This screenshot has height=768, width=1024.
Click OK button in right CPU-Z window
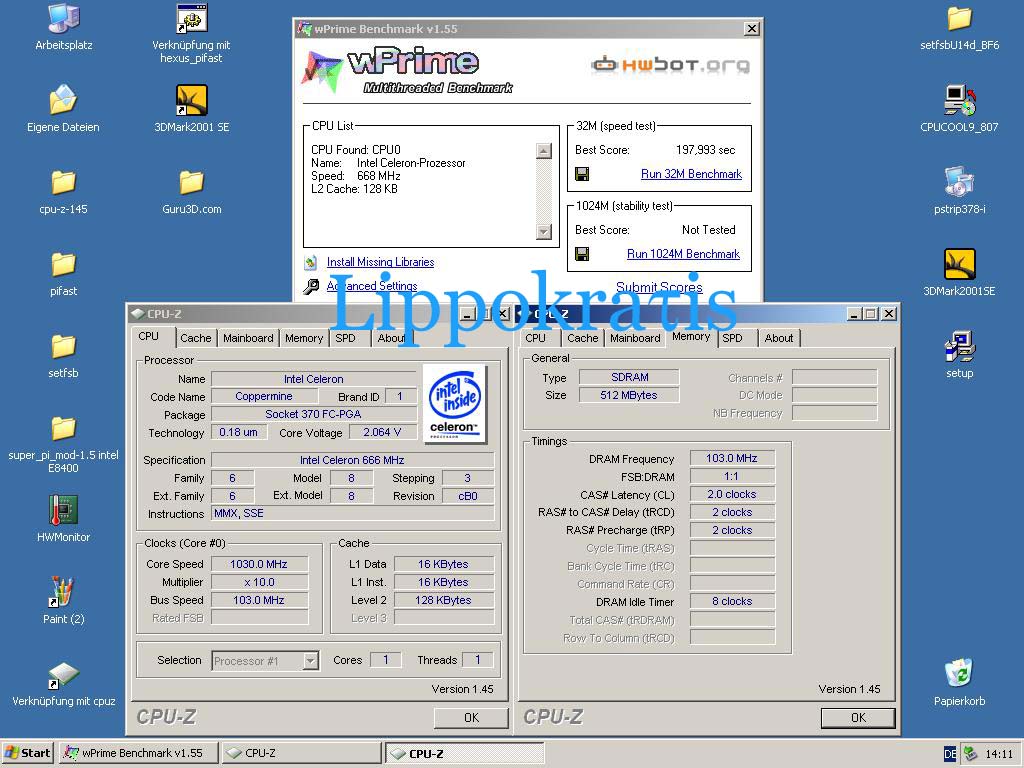858,718
